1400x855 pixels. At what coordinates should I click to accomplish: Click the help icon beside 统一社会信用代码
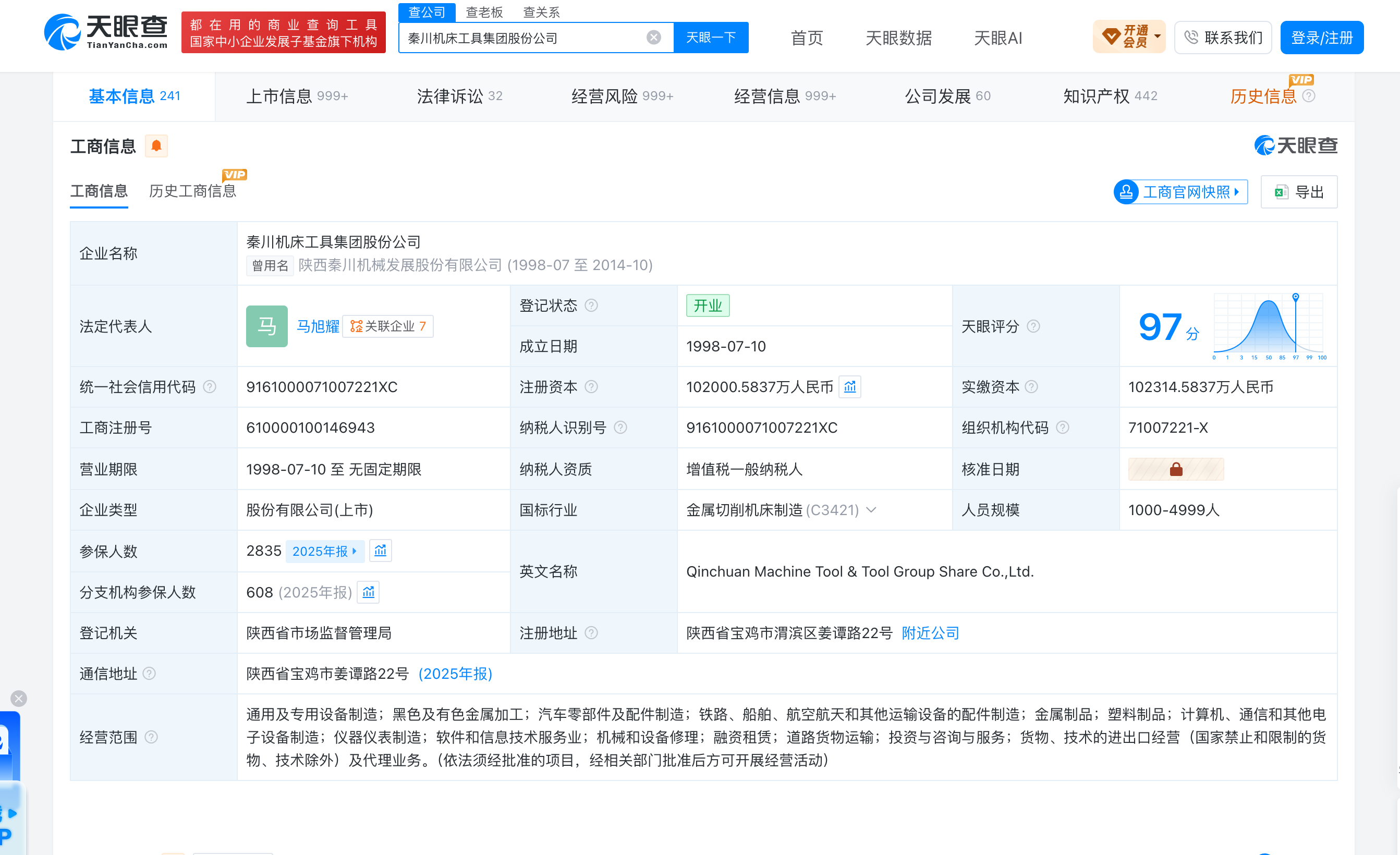click(x=210, y=387)
